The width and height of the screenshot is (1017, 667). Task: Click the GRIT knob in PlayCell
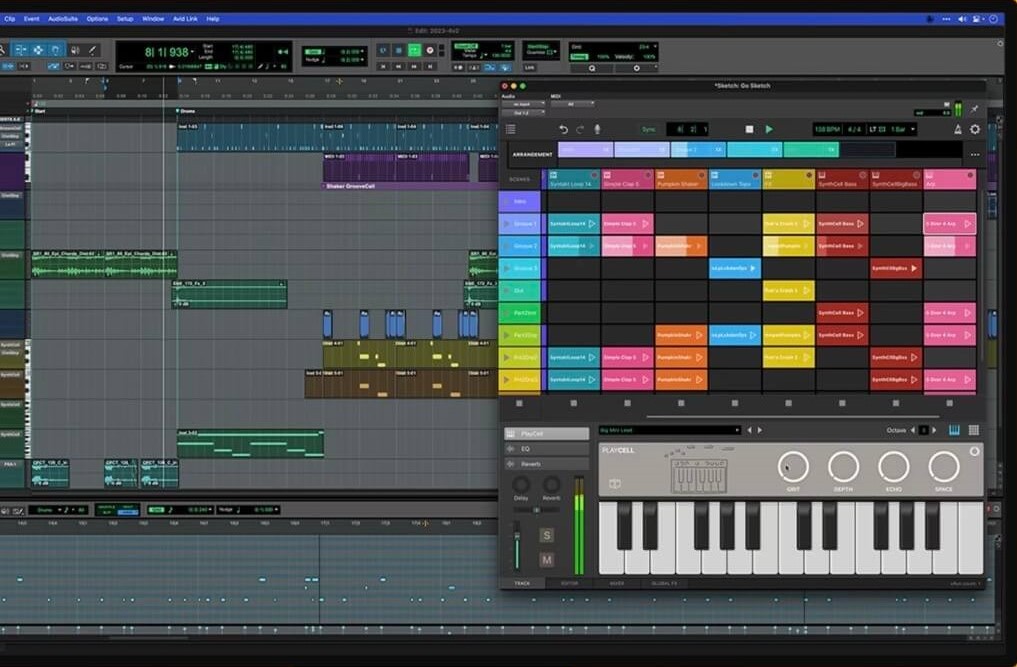tap(793, 466)
